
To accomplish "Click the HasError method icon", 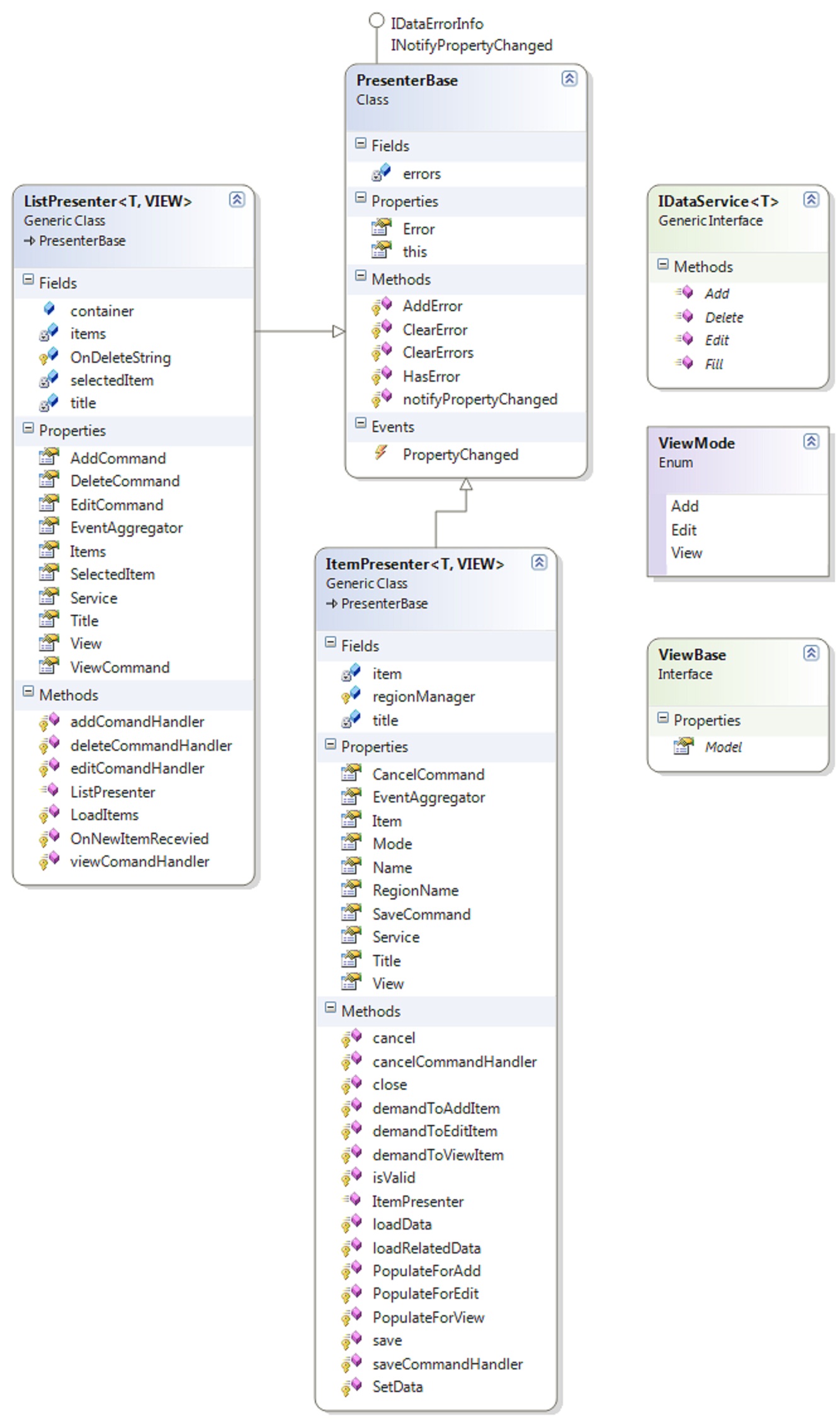I will pyautogui.click(x=381, y=377).
